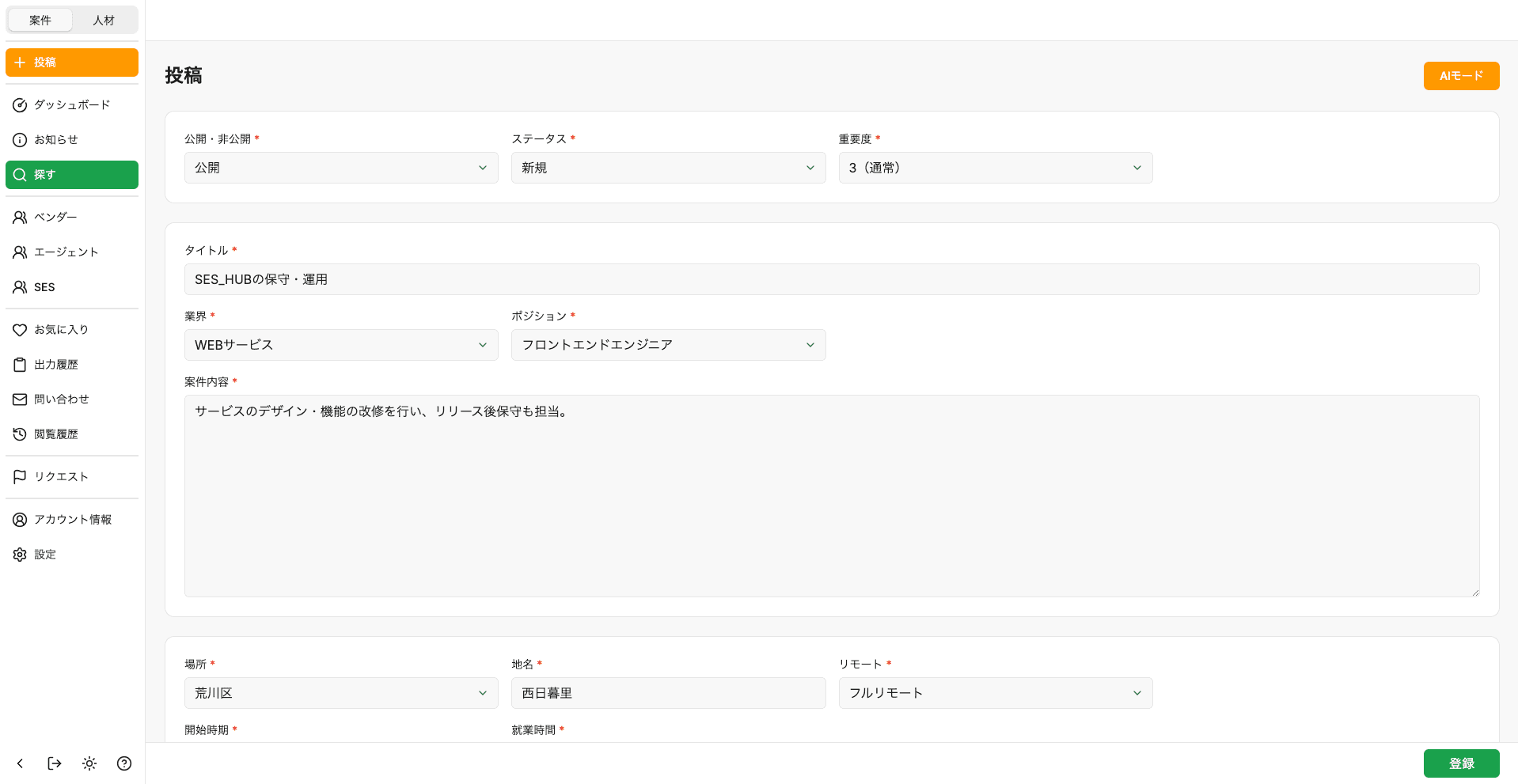Viewport: 1518px width, 784px height.
Task: Open the 問い合わせ inbox
Action: pyautogui.click(x=71, y=399)
